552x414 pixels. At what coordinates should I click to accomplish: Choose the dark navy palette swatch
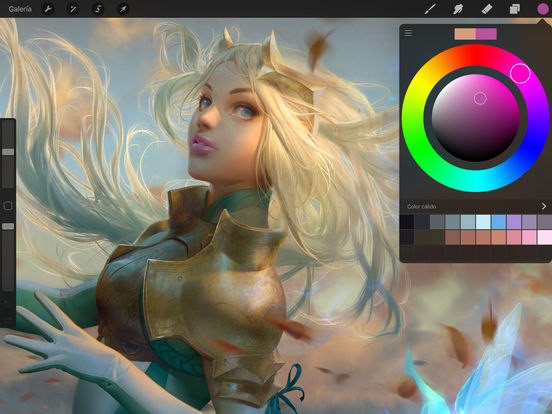click(422, 222)
